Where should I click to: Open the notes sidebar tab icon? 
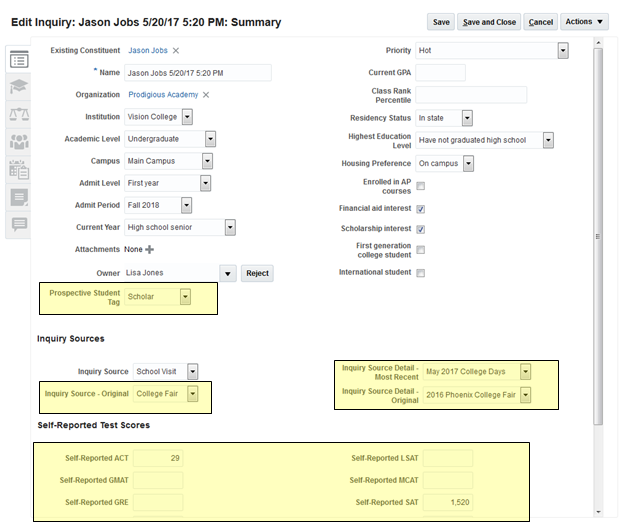pyautogui.click(x=19, y=197)
